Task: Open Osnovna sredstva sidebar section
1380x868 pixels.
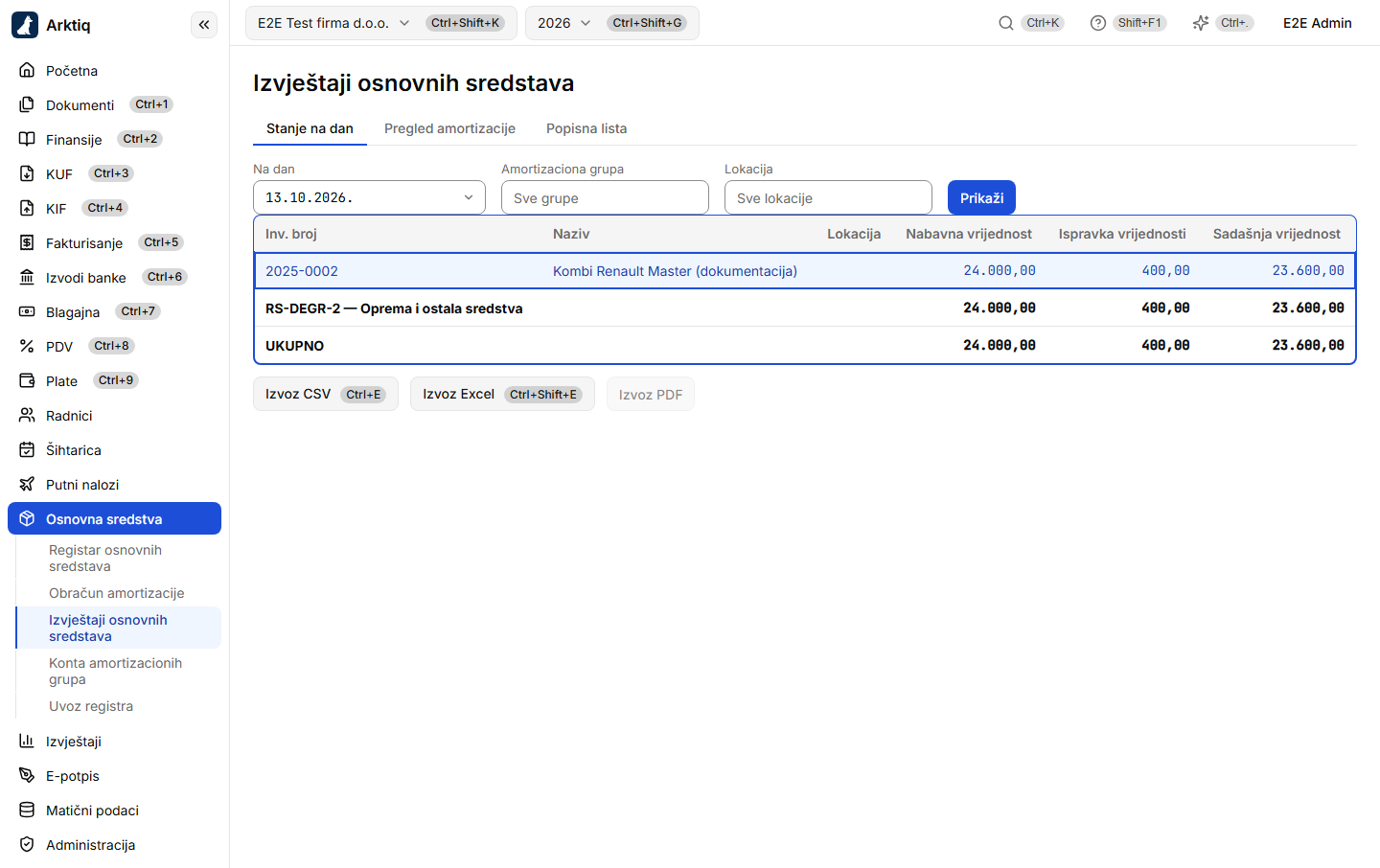Action: [x=114, y=518]
